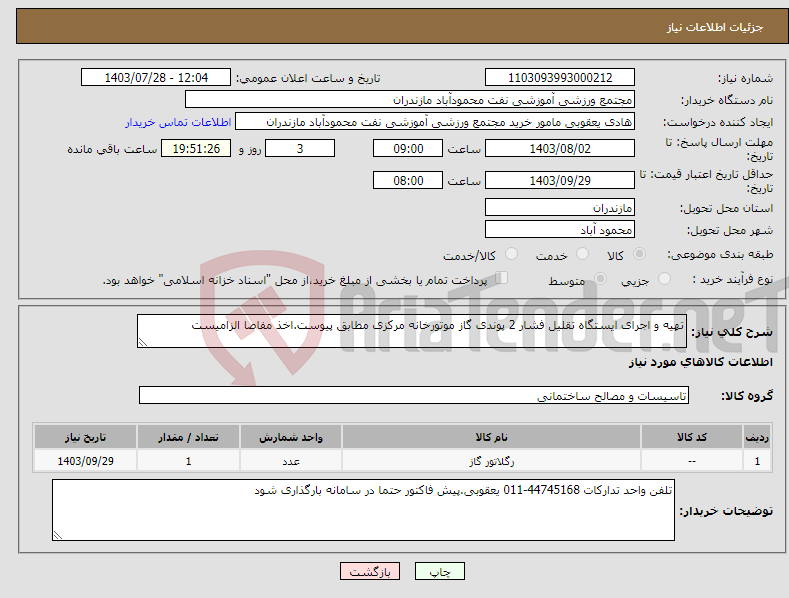Click the اطلاعات کالاهای مورد نیاز heading
789x598 pixels.
pos(700,362)
